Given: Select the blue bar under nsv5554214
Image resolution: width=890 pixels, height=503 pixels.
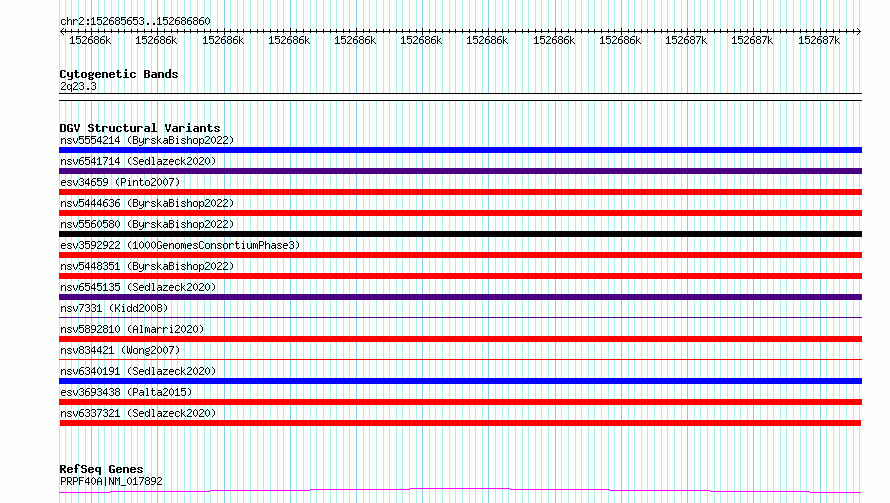Looking at the screenshot, I should click(x=460, y=150).
